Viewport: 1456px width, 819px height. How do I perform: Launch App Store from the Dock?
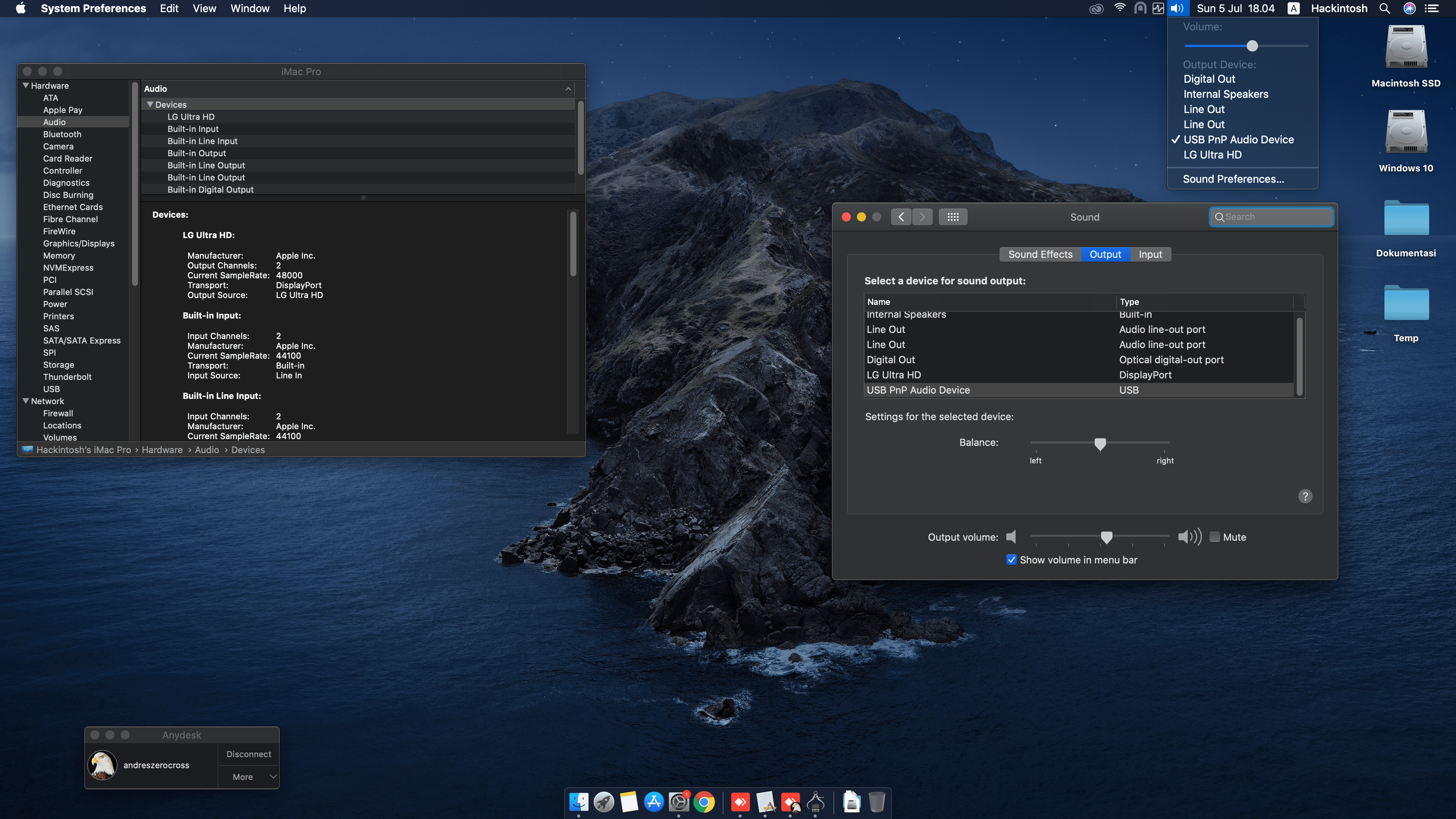click(654, 802)
